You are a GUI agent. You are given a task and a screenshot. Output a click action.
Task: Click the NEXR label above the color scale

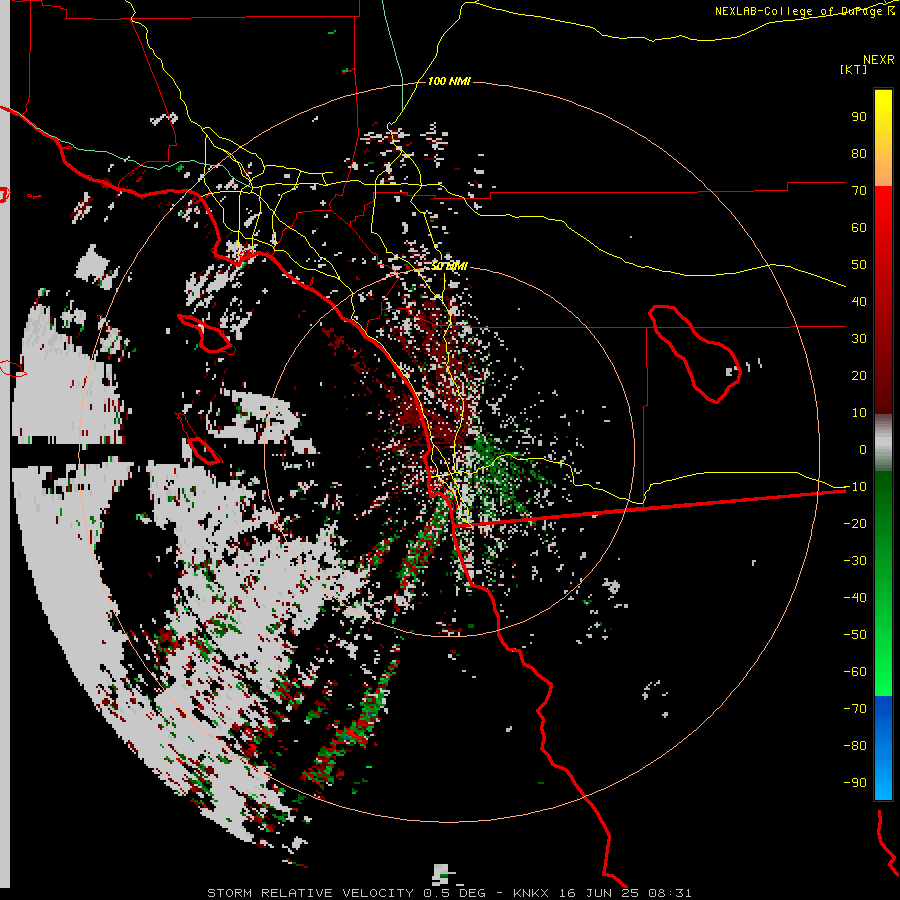tap(879, 60)
